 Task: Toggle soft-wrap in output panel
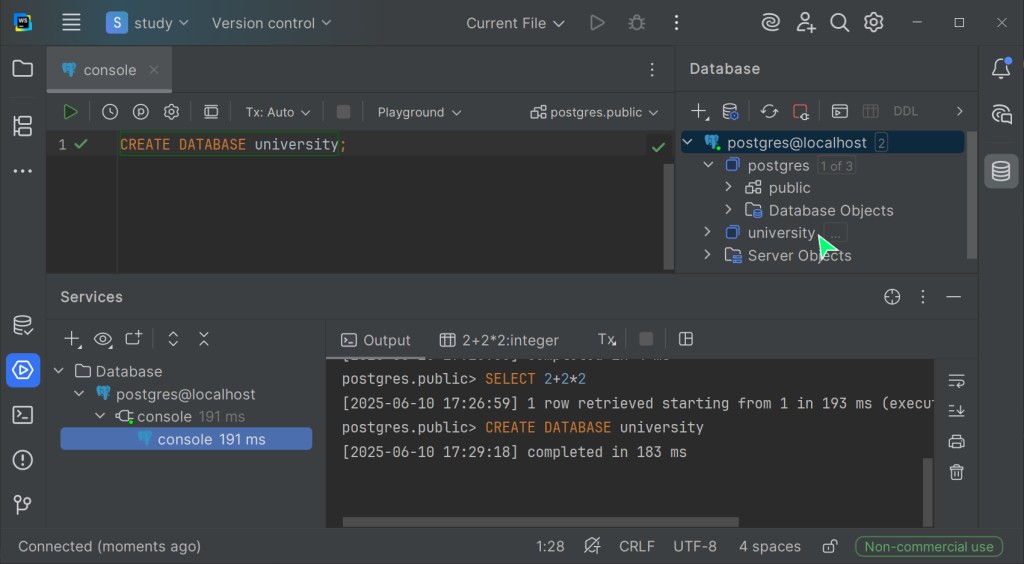click(956, 380)
